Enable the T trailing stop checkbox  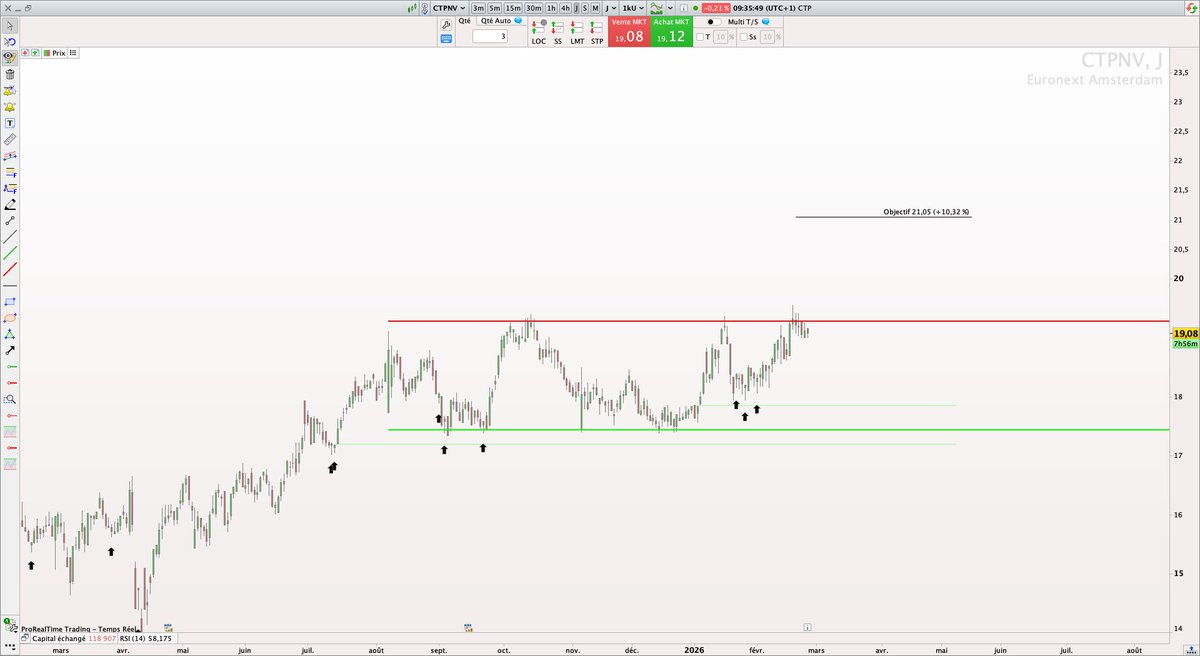click(x=702, y=36)
